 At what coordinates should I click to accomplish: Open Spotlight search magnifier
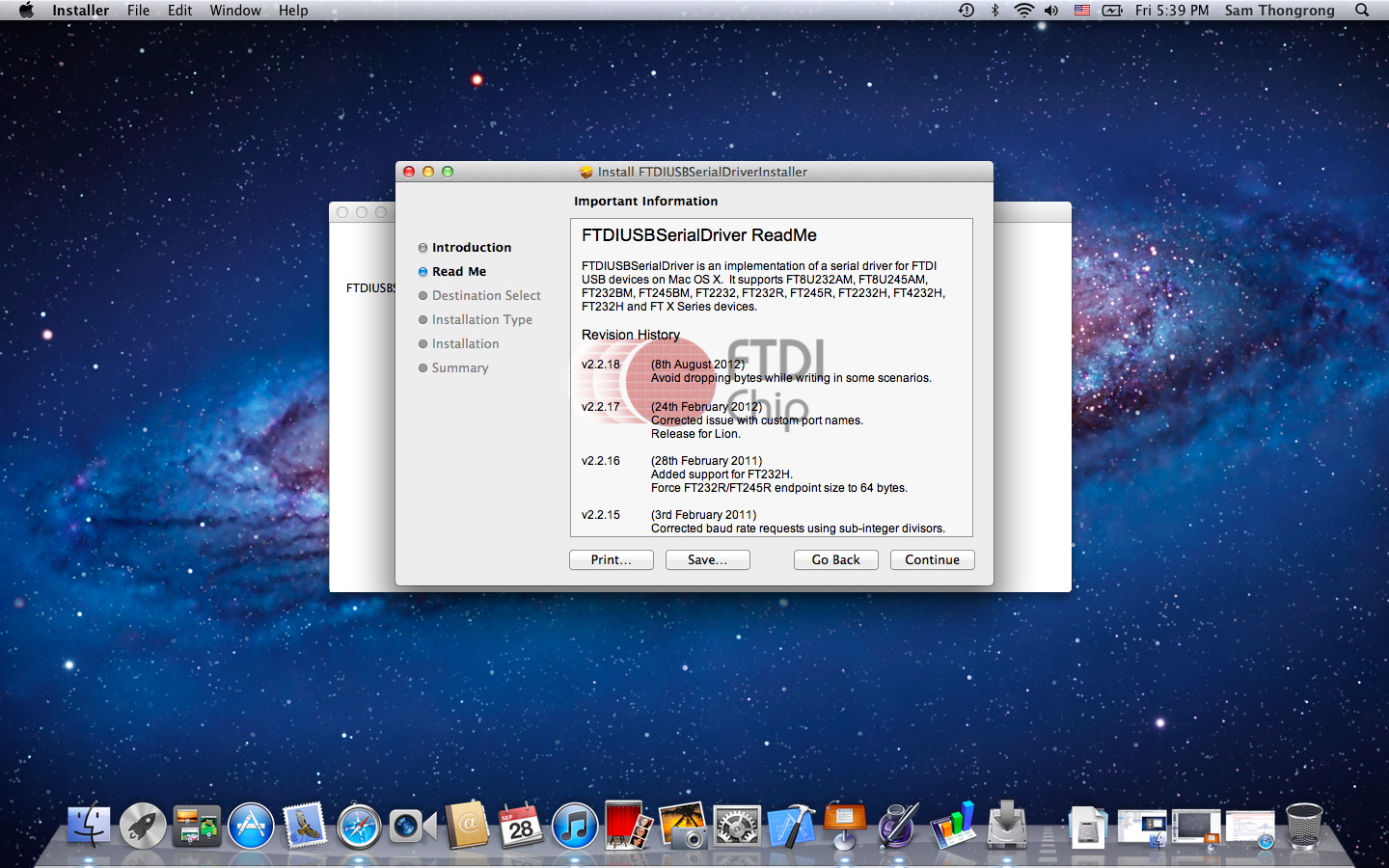click(1362, 10)
